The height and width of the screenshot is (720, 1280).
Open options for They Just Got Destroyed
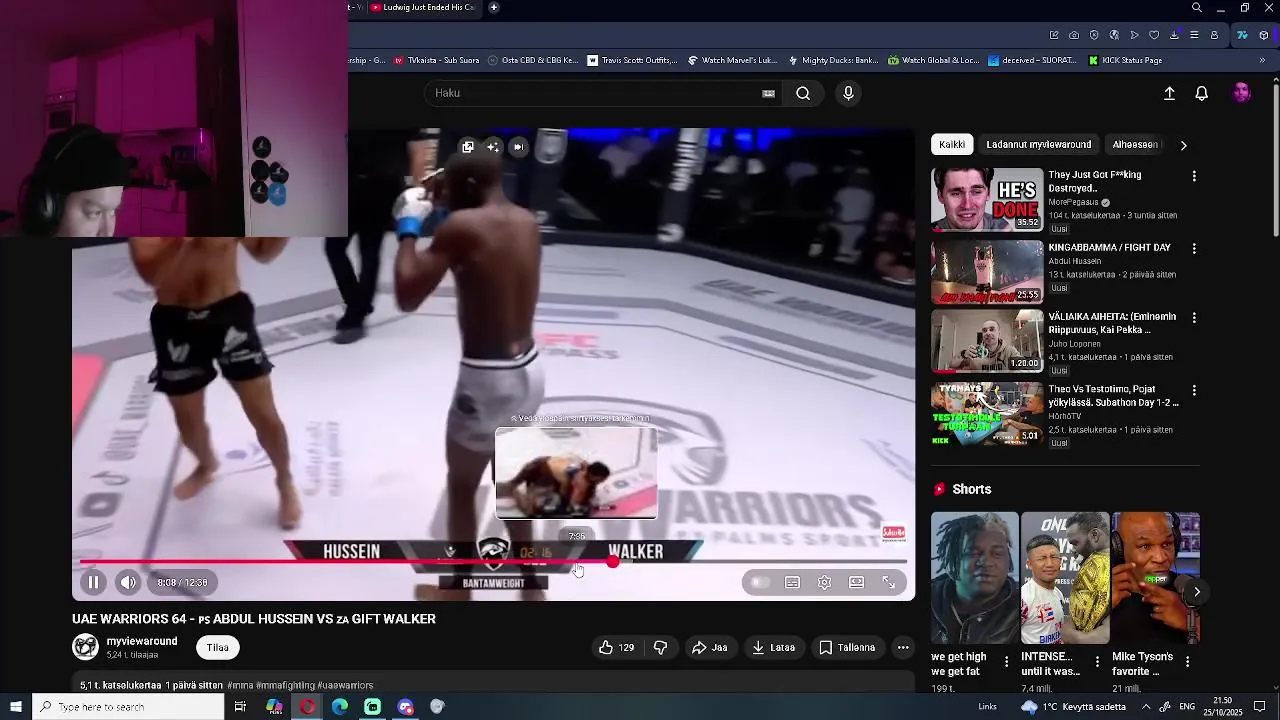pos(1193,176)
